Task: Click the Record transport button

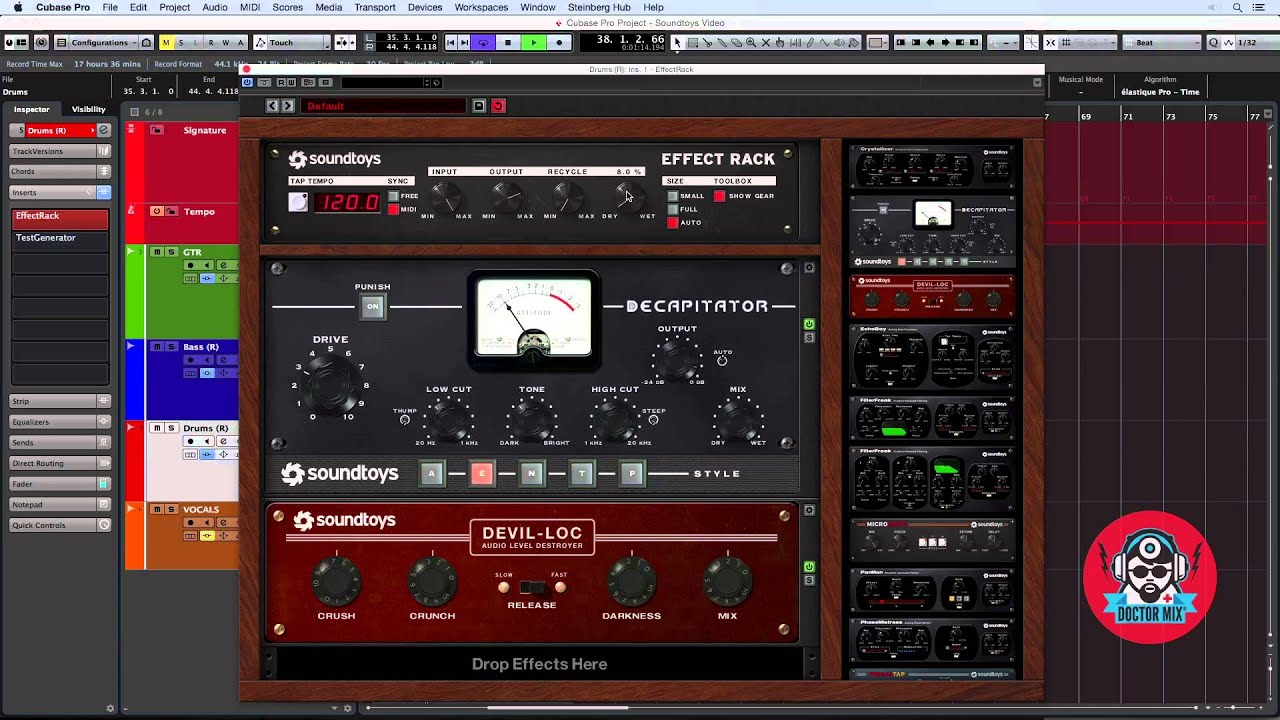Action: [x=559, y=42]
